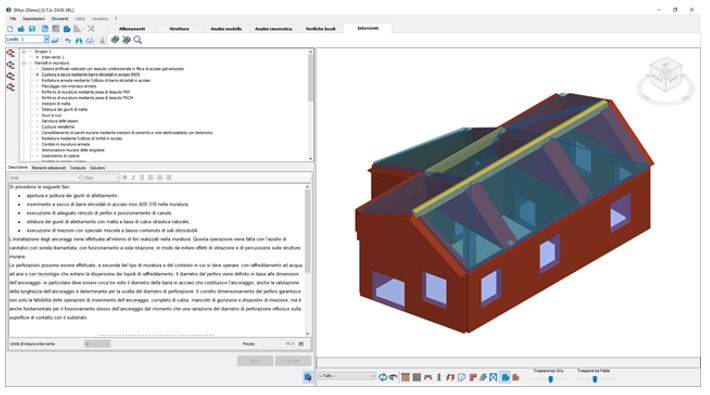Click the Undo arrow icon

[68, 40]
